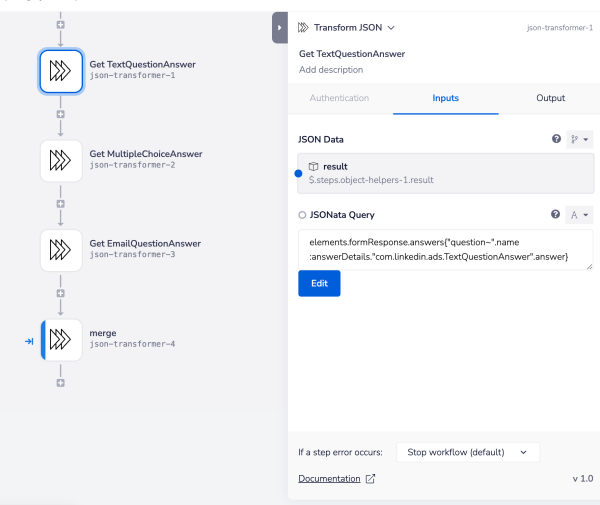Add step between MultipleChoiceAnswer and EmailQuestionAnswer

pyautogui.click(x=61, y=204)
